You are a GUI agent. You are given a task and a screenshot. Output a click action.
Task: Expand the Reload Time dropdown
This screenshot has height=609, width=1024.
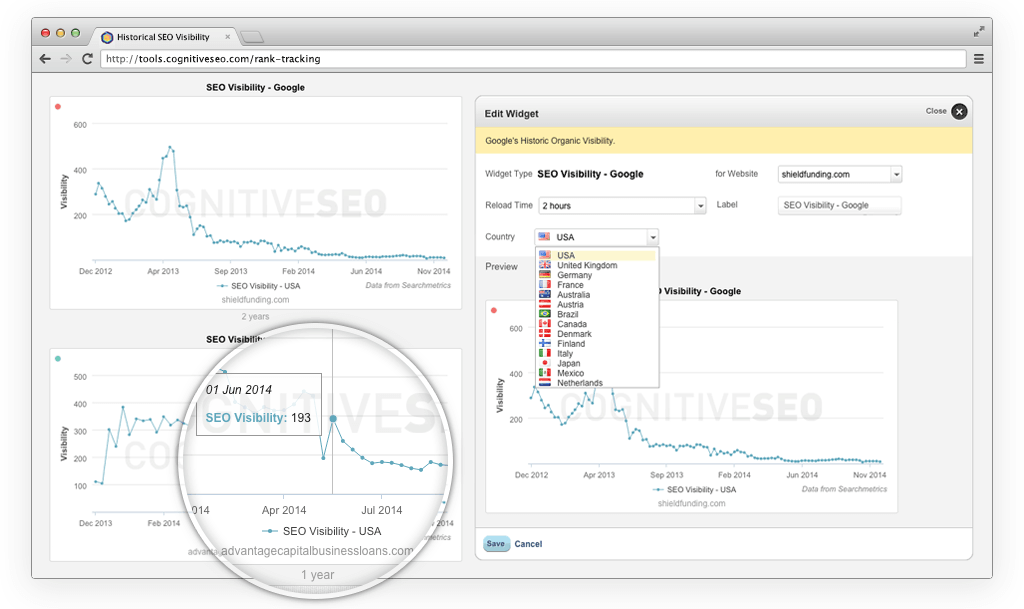(700, 205)
